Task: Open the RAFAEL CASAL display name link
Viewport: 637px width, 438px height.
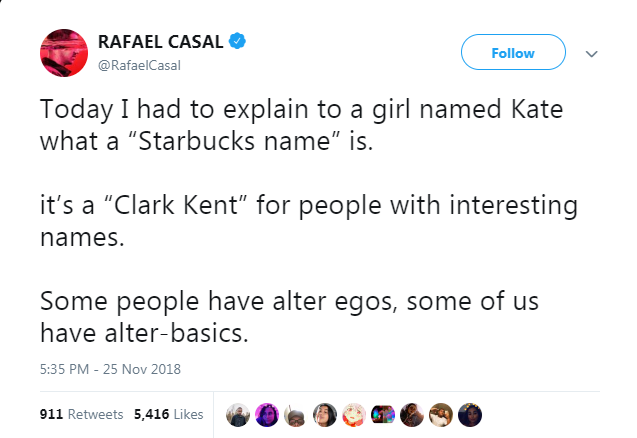Action: point(159,43)
